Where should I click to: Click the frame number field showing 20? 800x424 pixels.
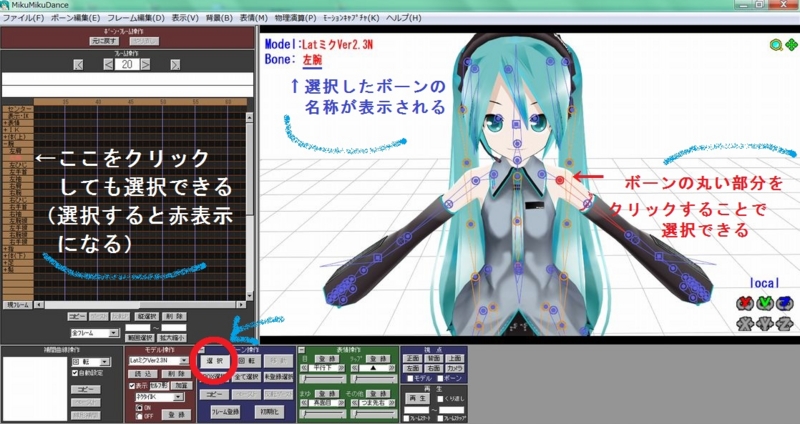pyautogui.click(x=127, y=65)
